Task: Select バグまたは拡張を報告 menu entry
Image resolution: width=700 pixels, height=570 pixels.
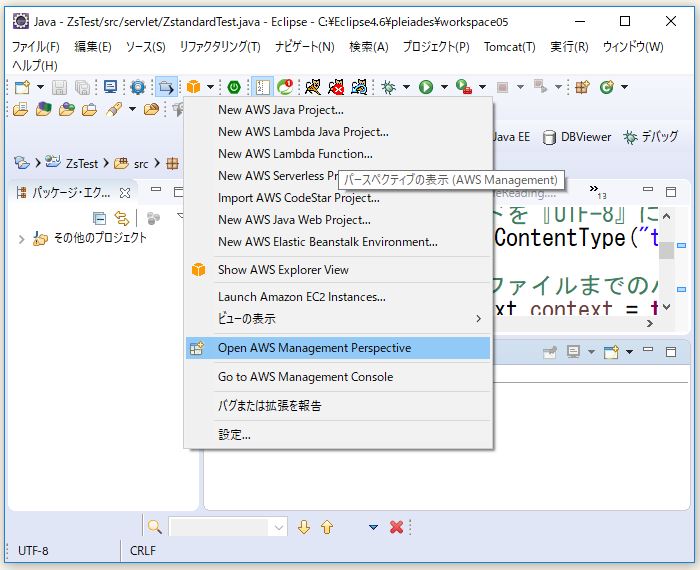Action: coord(338,406)
